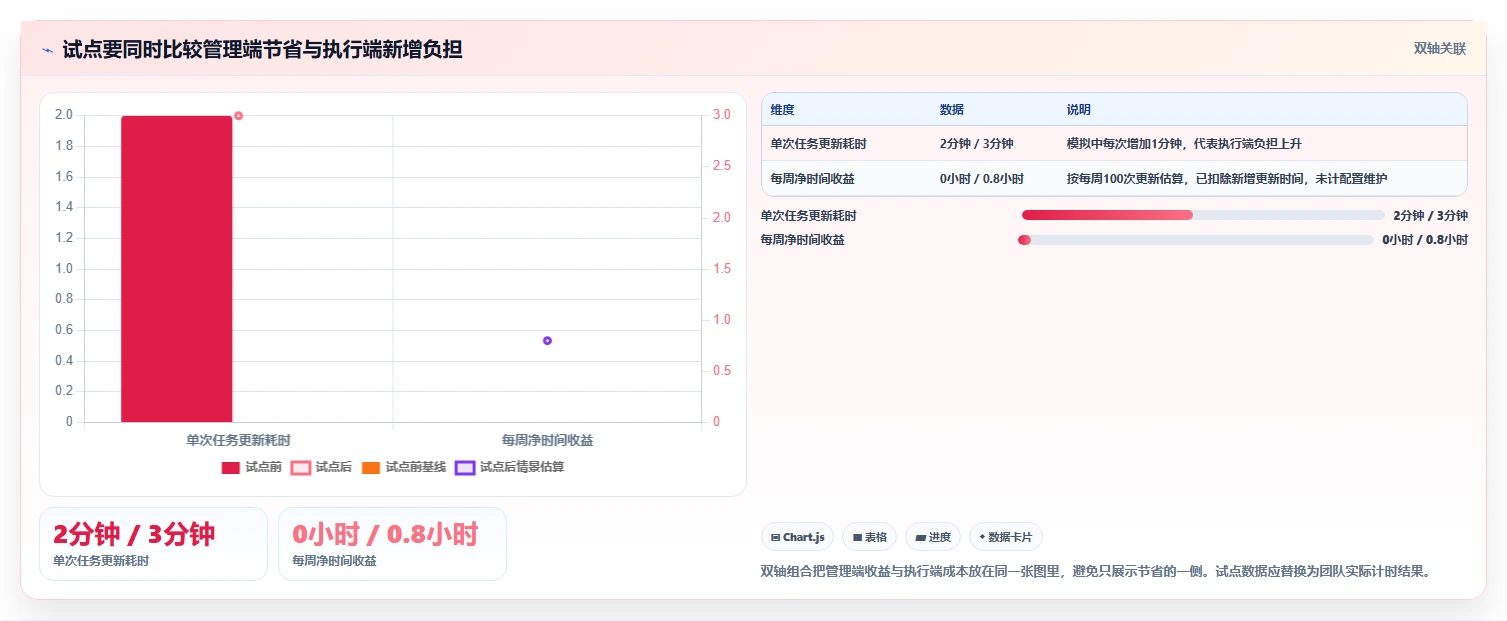Screen dimensions: 1507x621
Task: Click the orange 试点前基线 legend swatch
Action: pyautogui.click(x=371, y=467)
